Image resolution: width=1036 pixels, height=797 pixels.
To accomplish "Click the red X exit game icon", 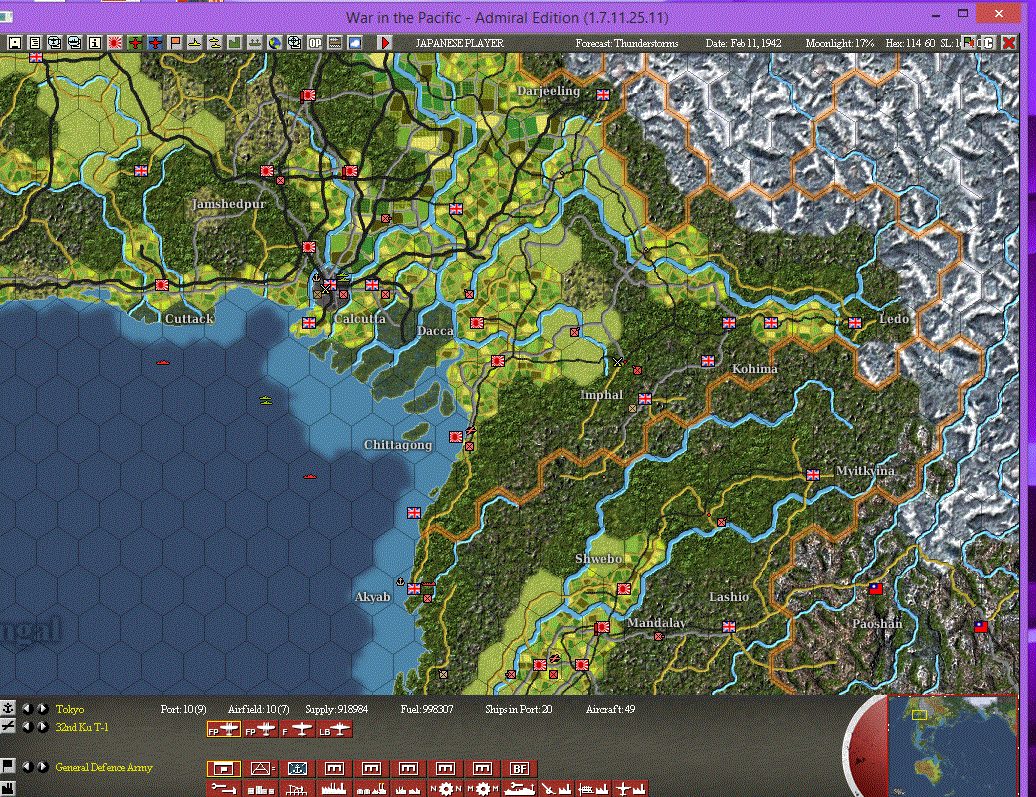I will click(x=1009, y=43).
